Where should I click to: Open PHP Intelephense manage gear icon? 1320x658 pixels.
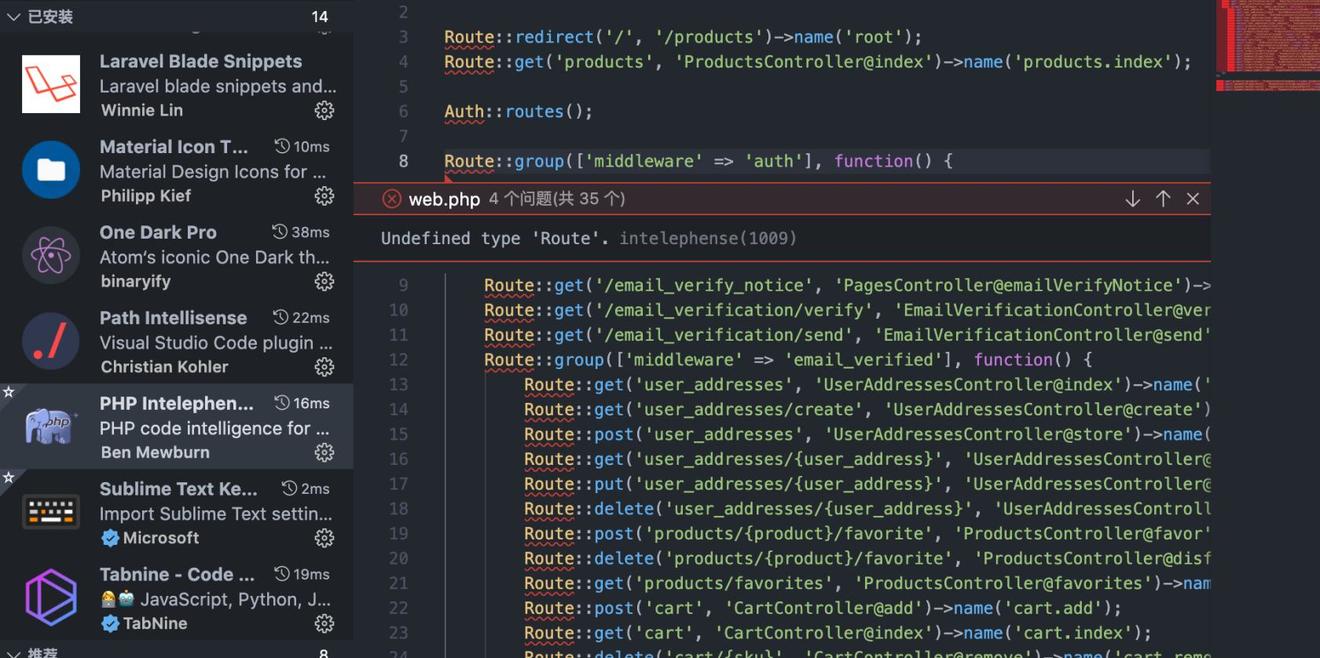click(x=324, y=453)
